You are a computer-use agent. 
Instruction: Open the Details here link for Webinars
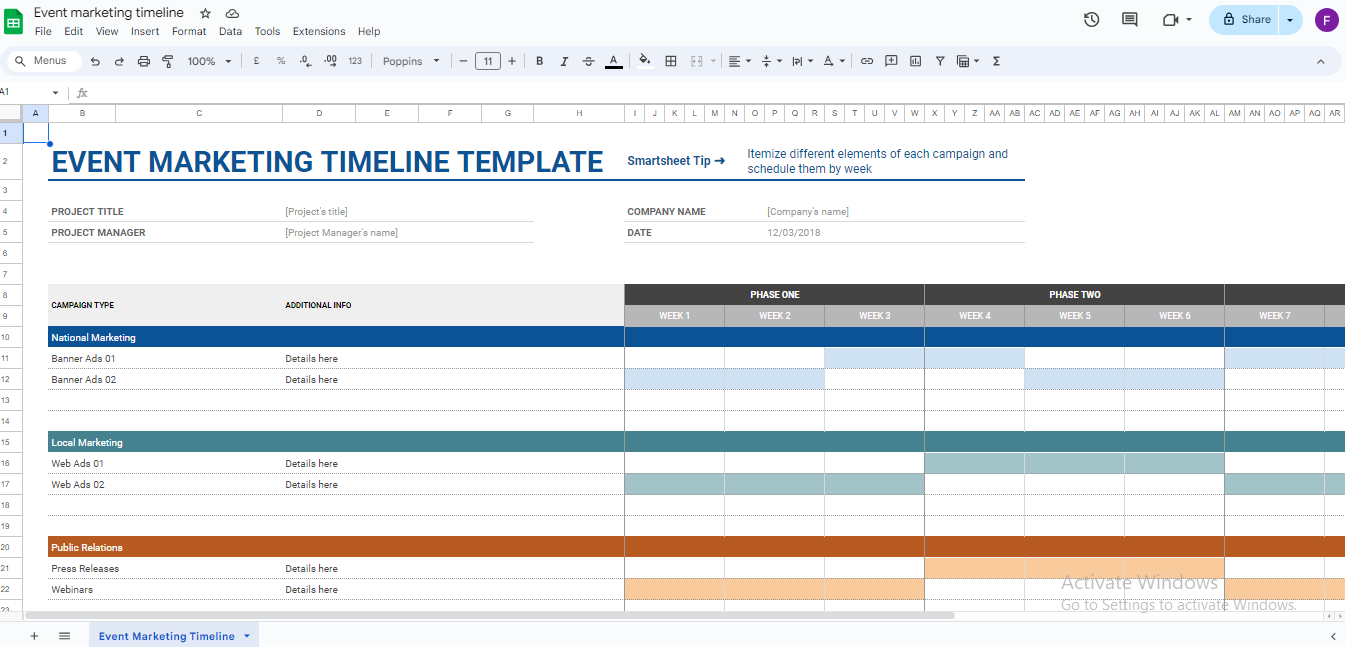coord(311,589)
